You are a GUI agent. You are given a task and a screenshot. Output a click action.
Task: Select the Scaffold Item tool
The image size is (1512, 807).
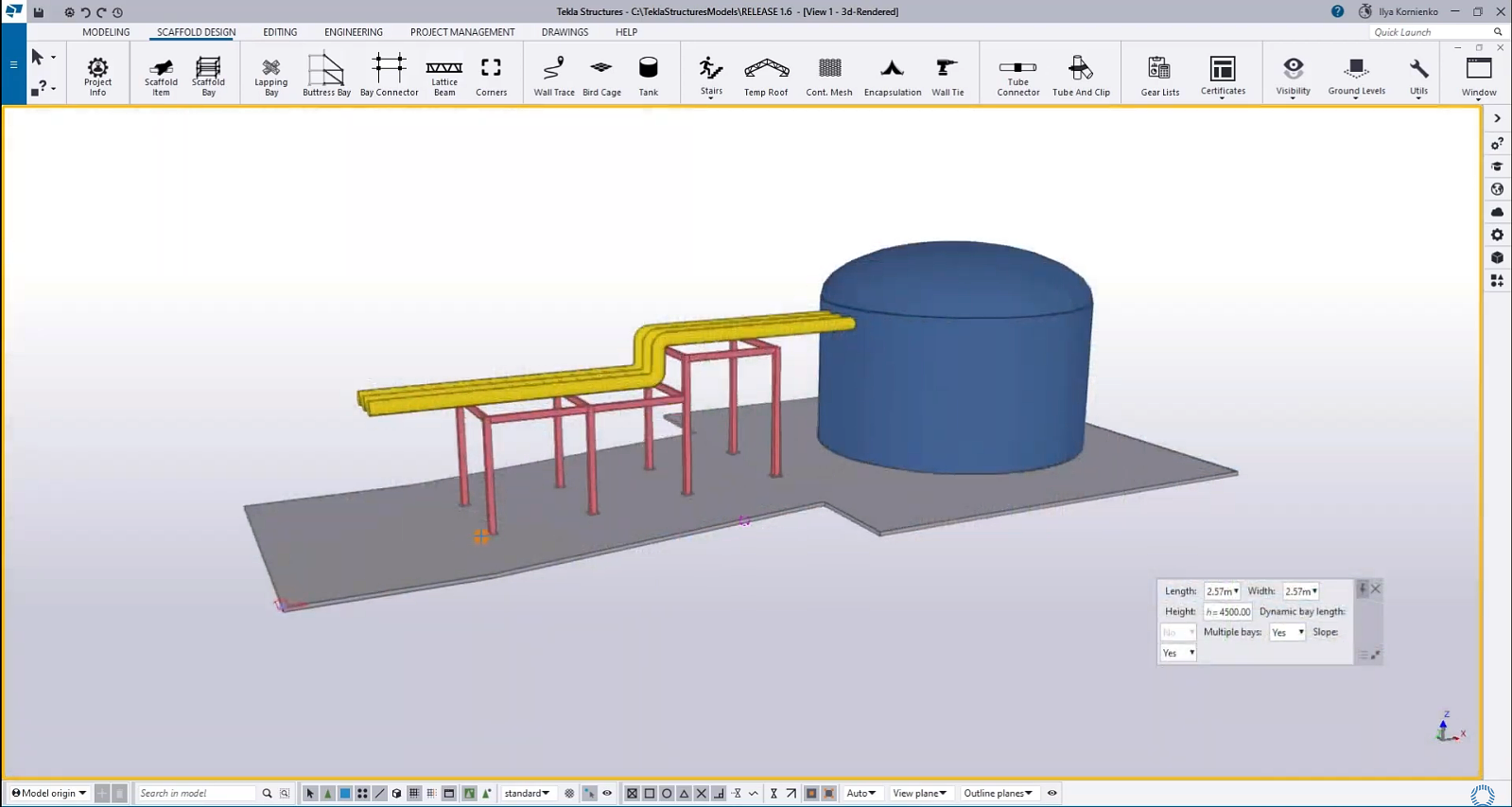pos(161,76)
